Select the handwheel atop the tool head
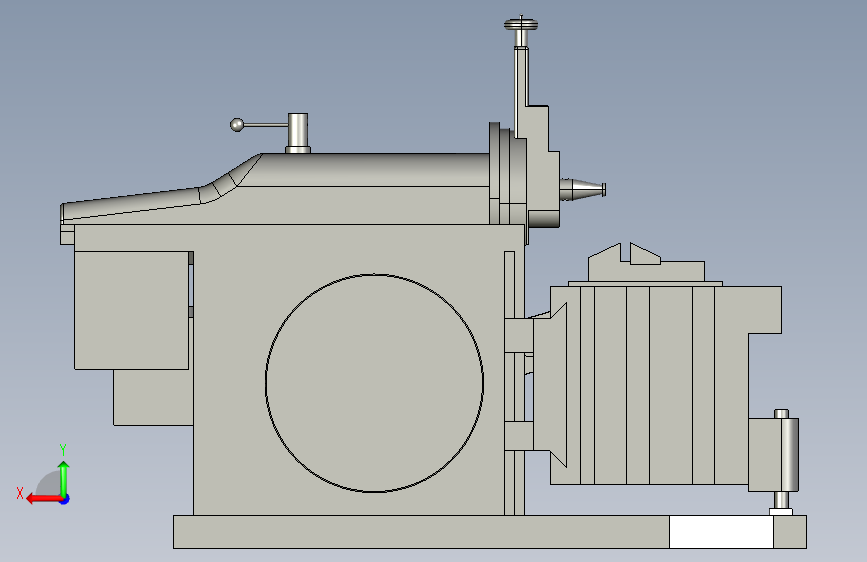 click(521, 24)
